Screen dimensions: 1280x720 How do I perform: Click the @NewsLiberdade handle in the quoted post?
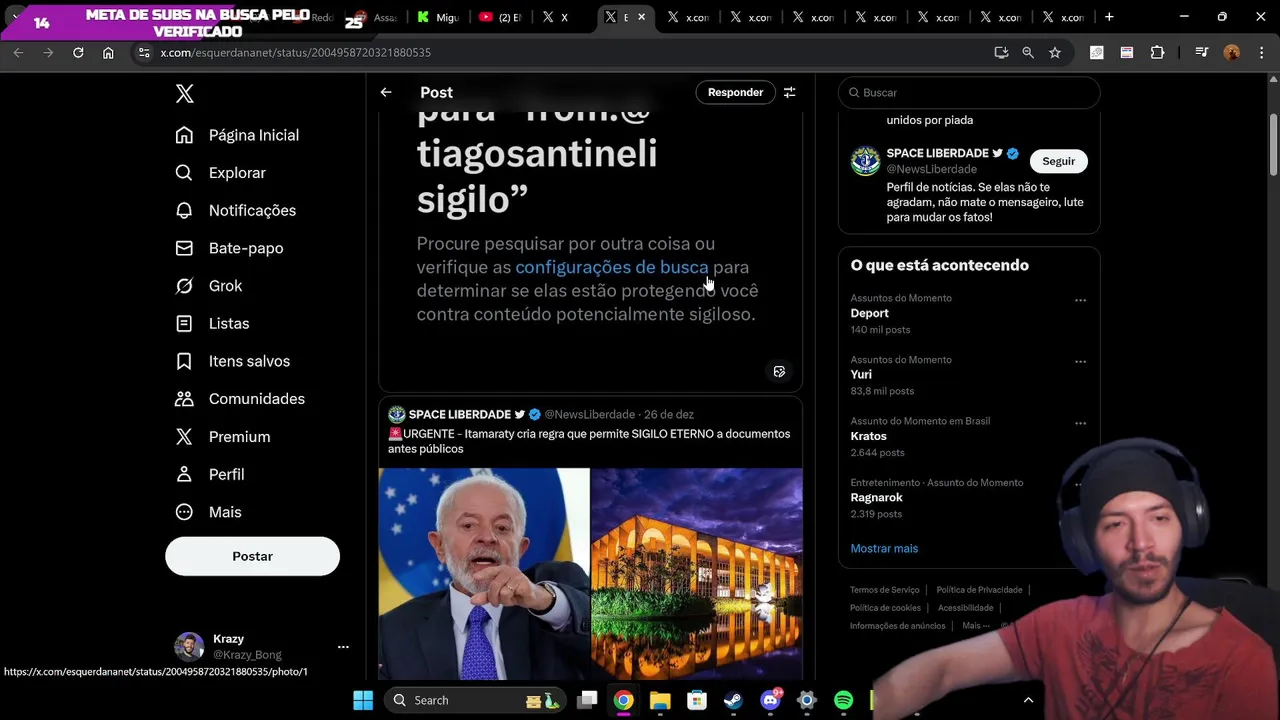coord(590,414)
